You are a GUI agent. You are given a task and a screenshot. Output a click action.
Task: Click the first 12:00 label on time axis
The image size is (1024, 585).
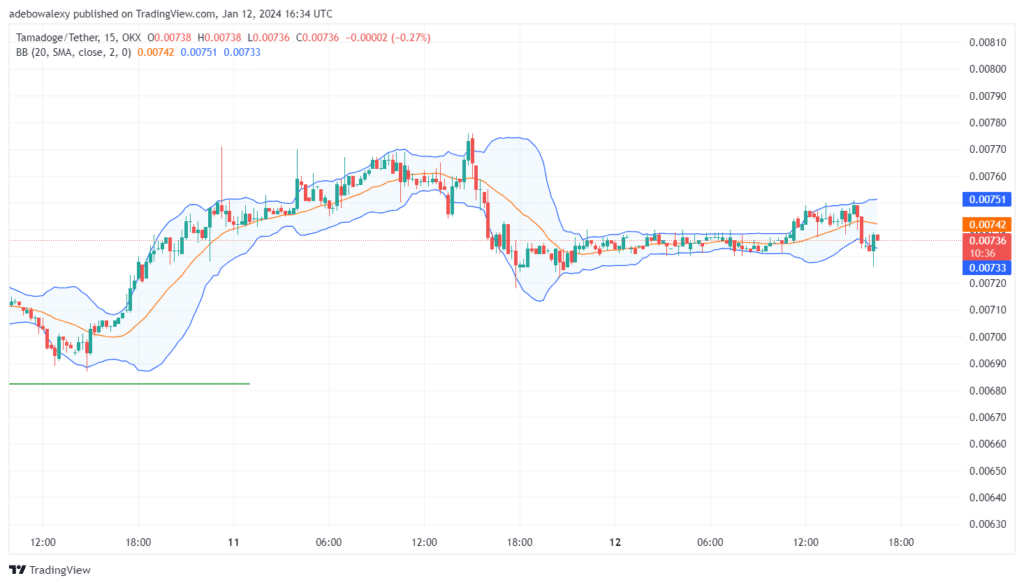[x=43, y=542]
